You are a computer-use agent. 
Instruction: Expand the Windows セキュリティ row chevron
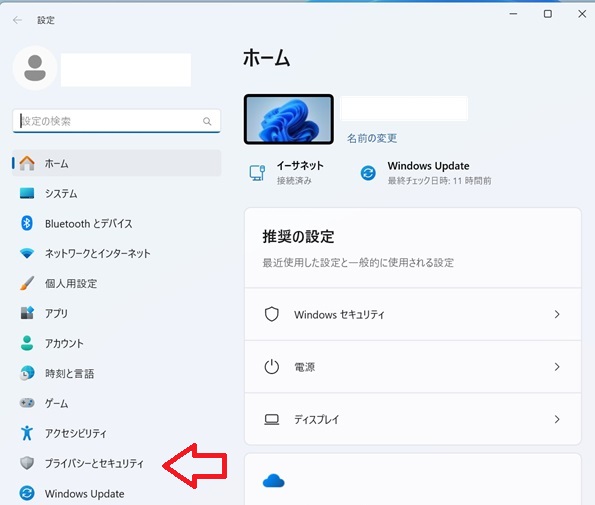pyautogui.click(x=557, y=314)
